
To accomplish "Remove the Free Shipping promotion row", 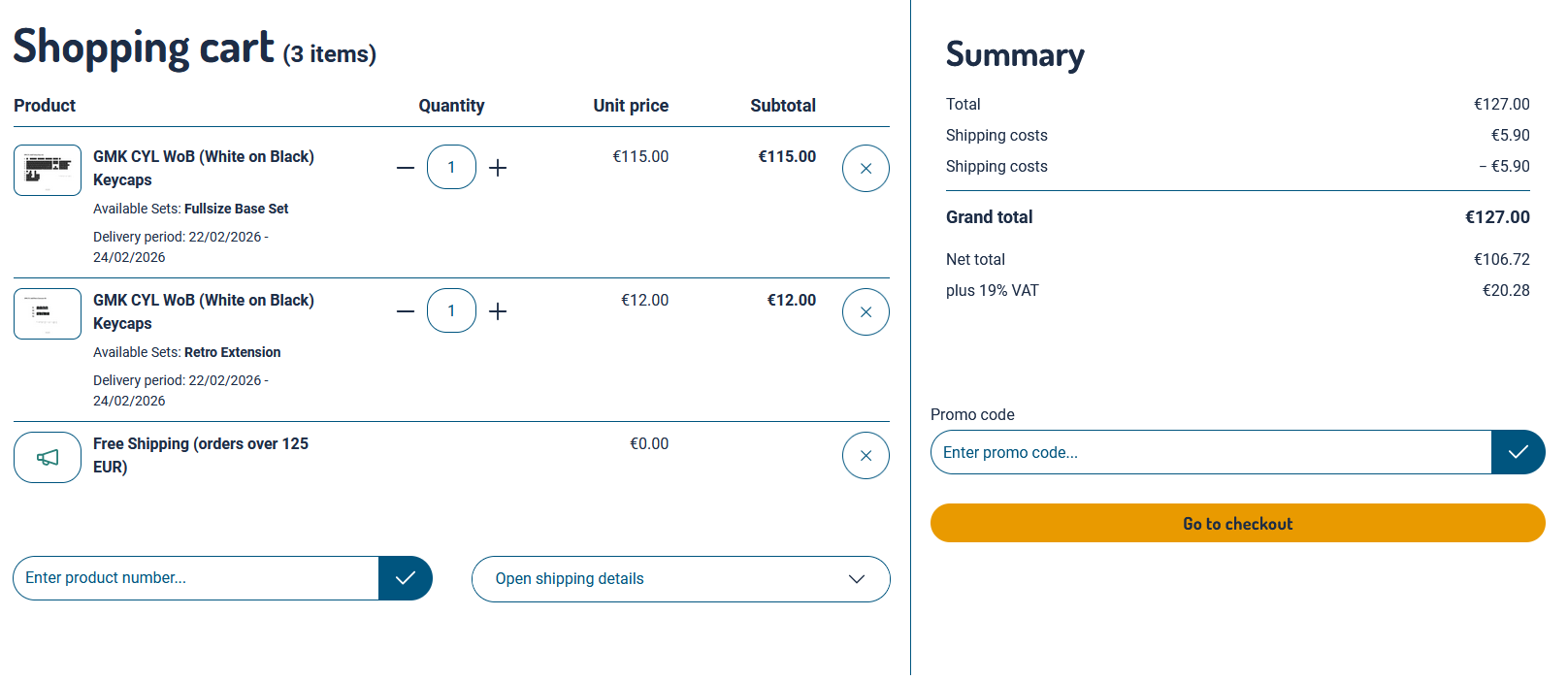I will tap(866, 456).
